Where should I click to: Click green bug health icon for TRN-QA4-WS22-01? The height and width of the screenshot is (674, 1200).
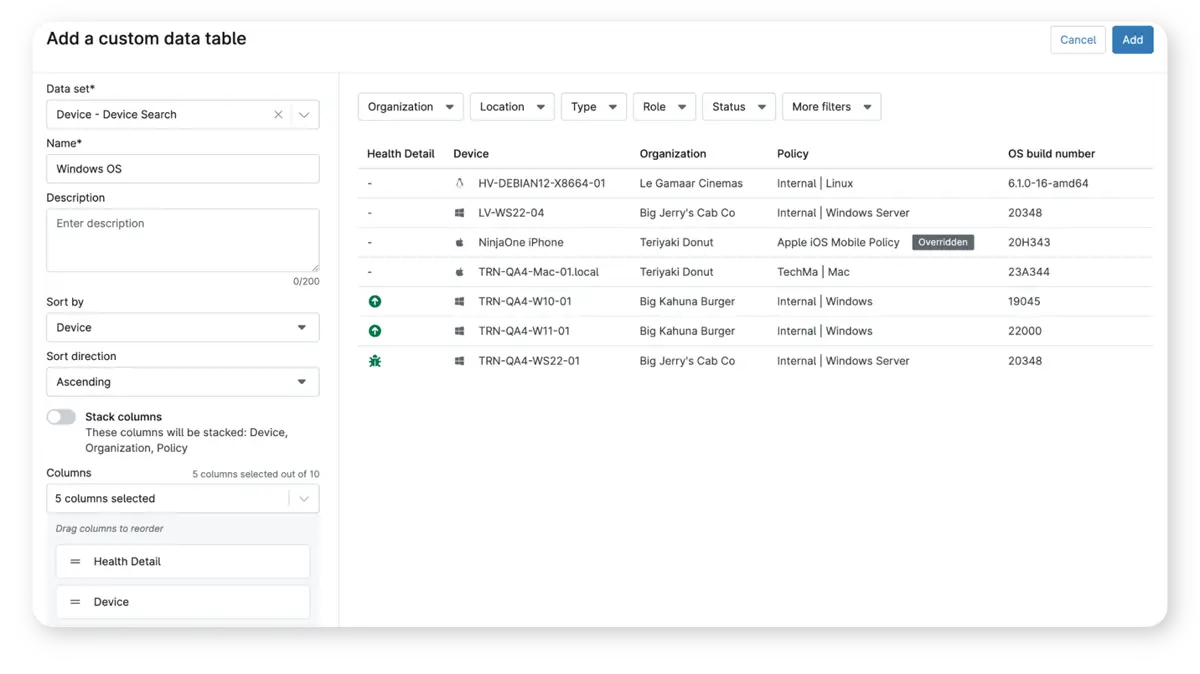[375, 361]
